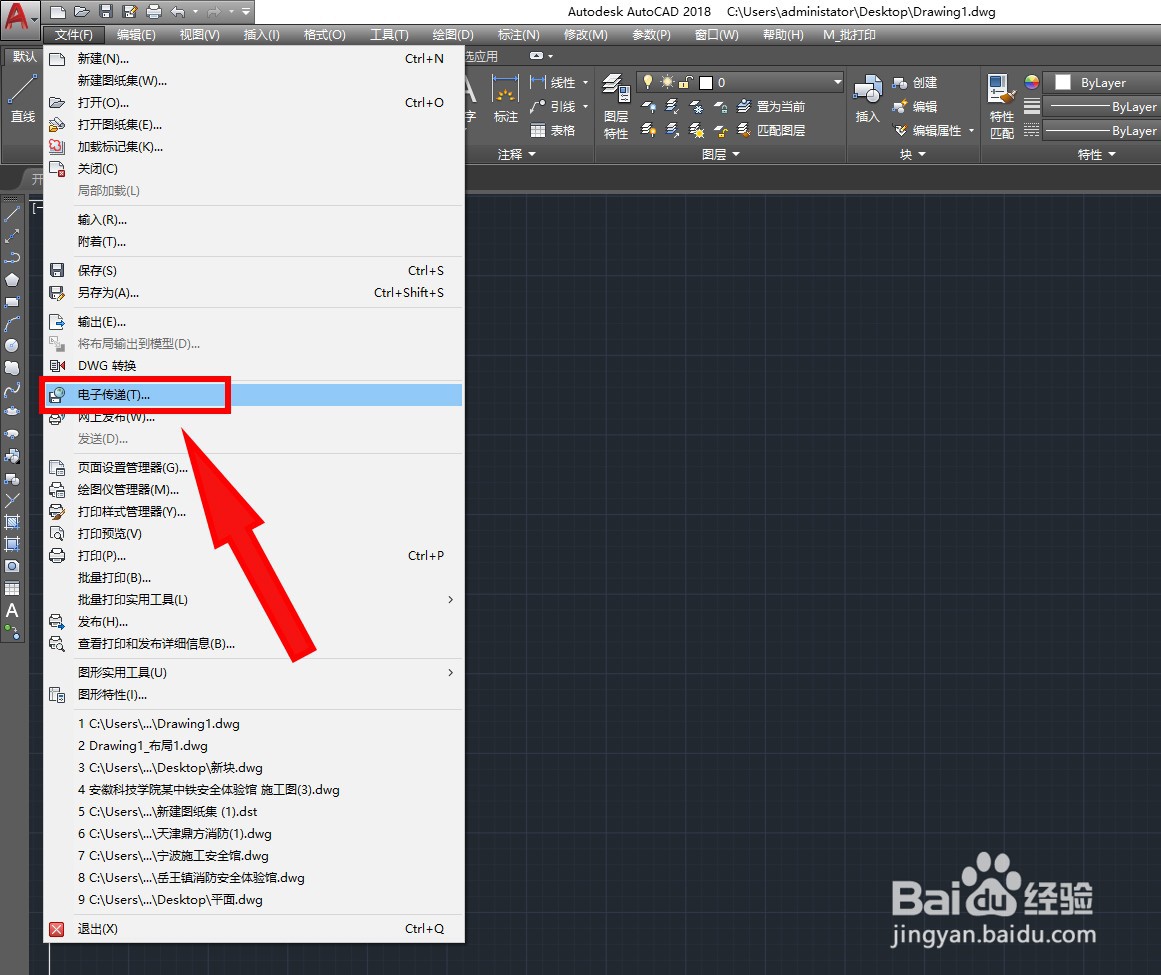Open 图形实用工具 submenu arrow
The width and height of the screenshot is (1161, 975).
pos(450,672)
